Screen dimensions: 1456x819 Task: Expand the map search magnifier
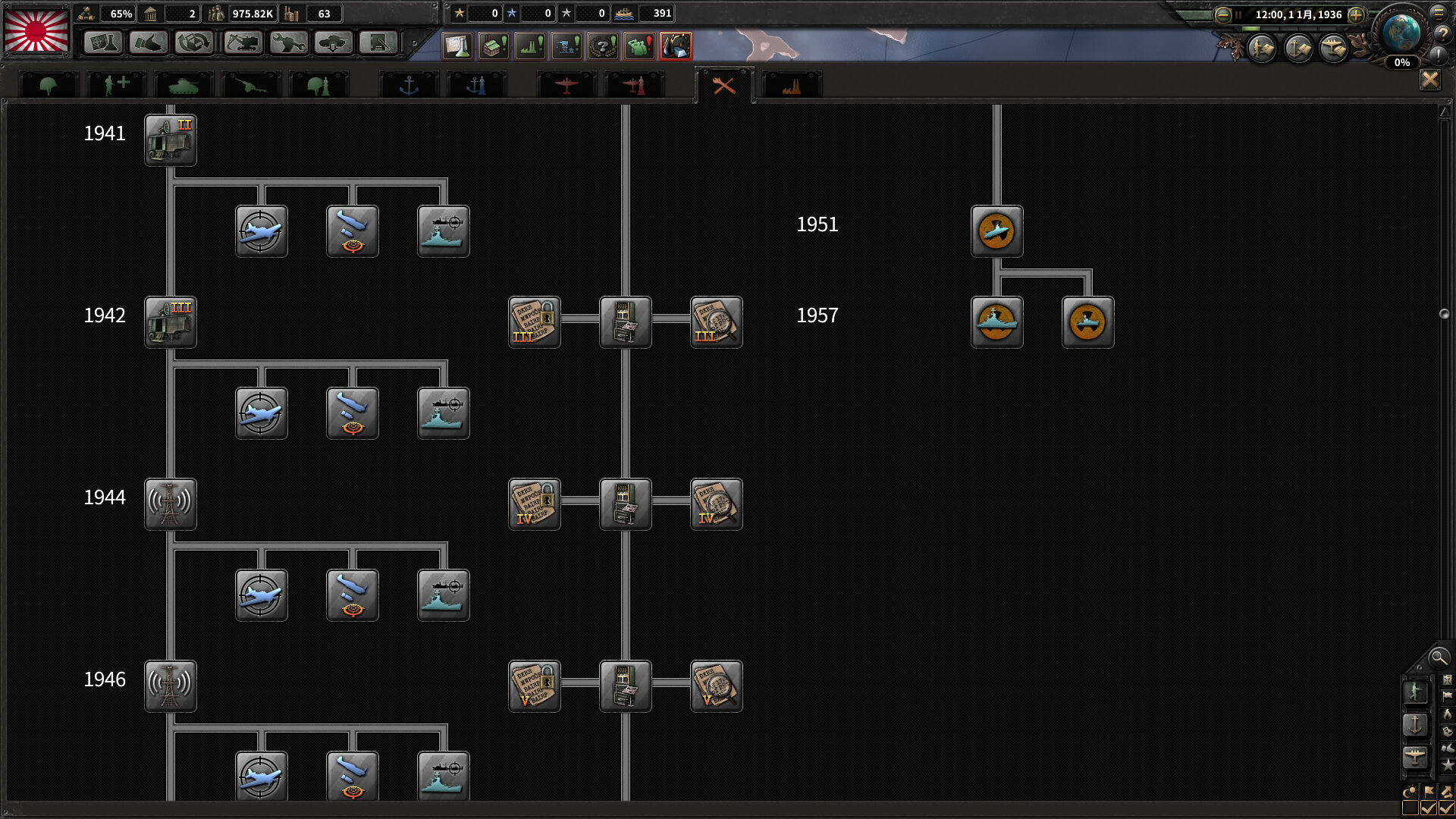click(1438, 657)
